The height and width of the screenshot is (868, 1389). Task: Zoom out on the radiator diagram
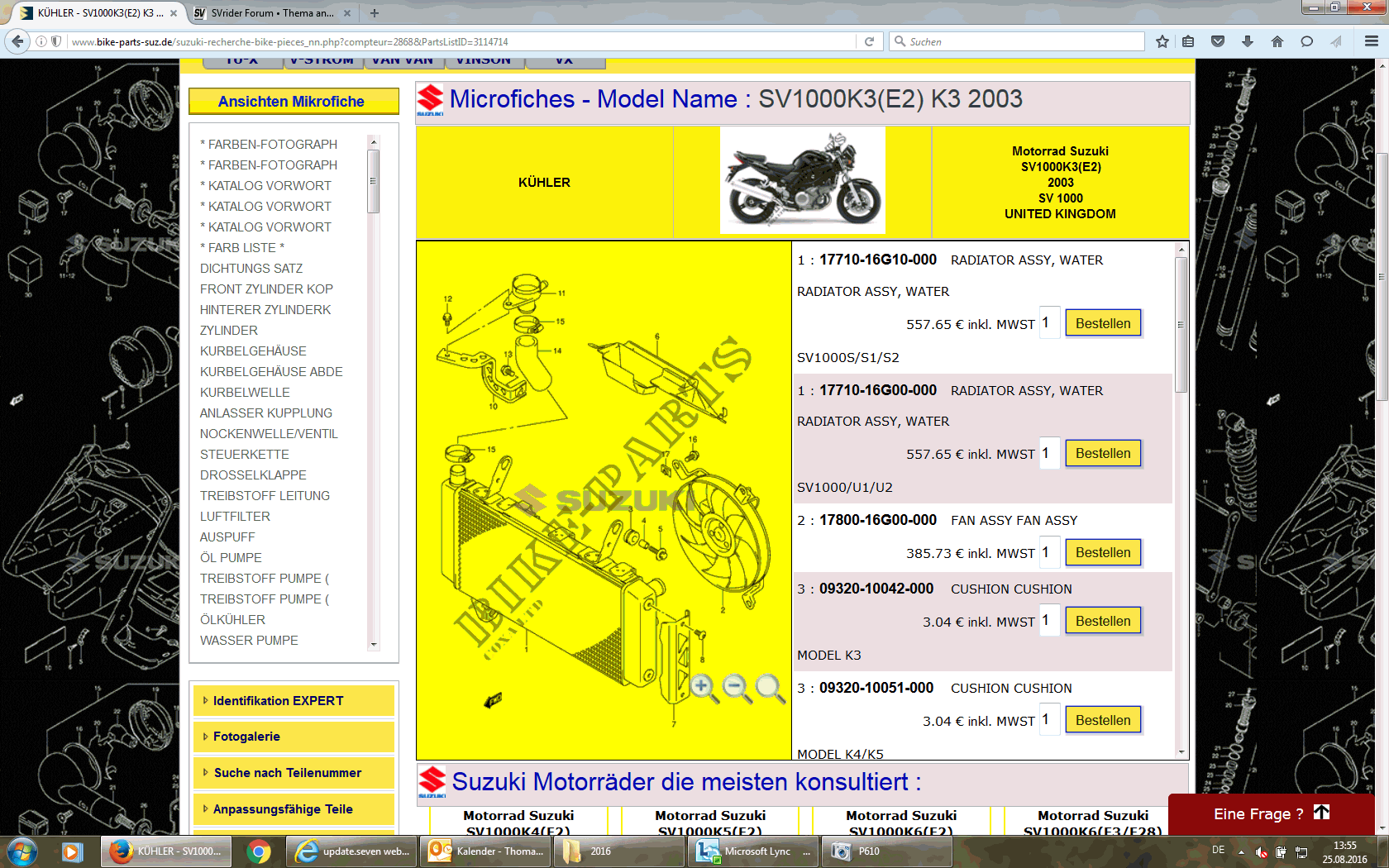click(735, 687)
